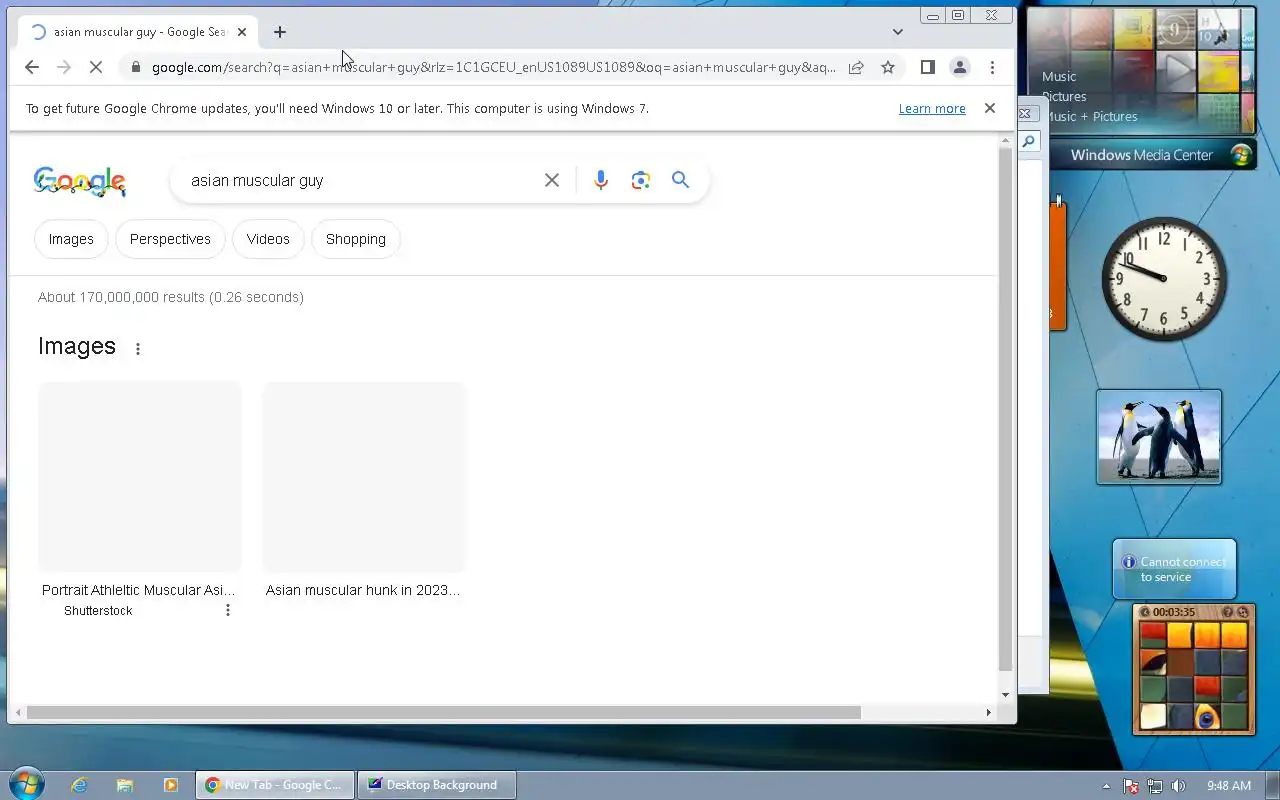Click the 9:48 AM taskbar clock
The height and width of the screenshot is (800, 1280).
point(1229,786)
